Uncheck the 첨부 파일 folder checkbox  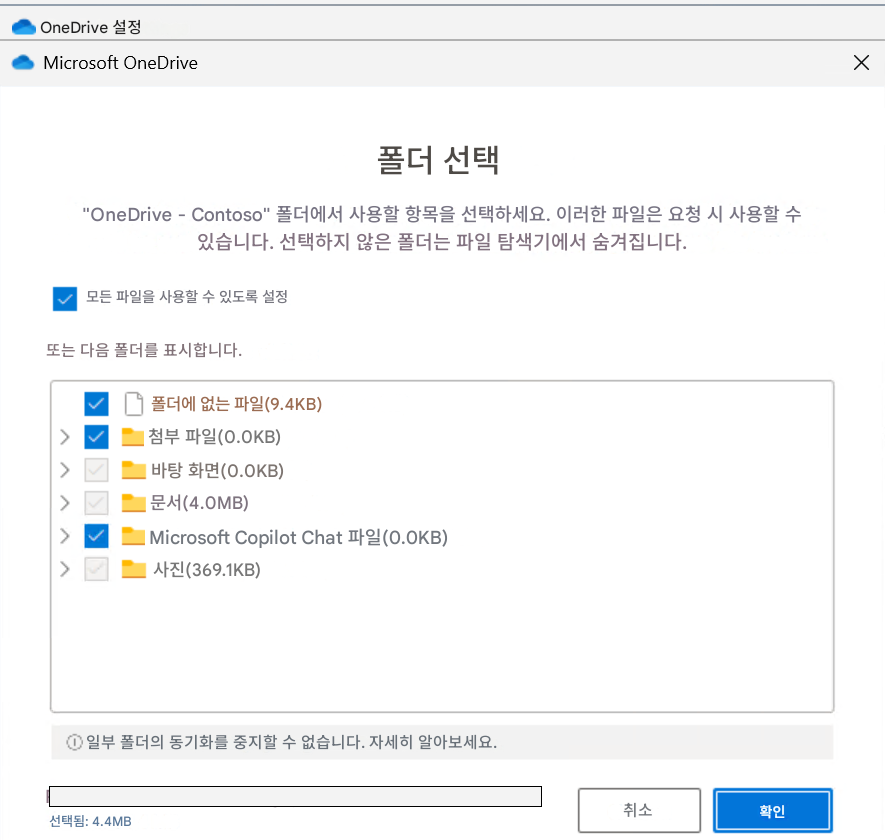96,436
